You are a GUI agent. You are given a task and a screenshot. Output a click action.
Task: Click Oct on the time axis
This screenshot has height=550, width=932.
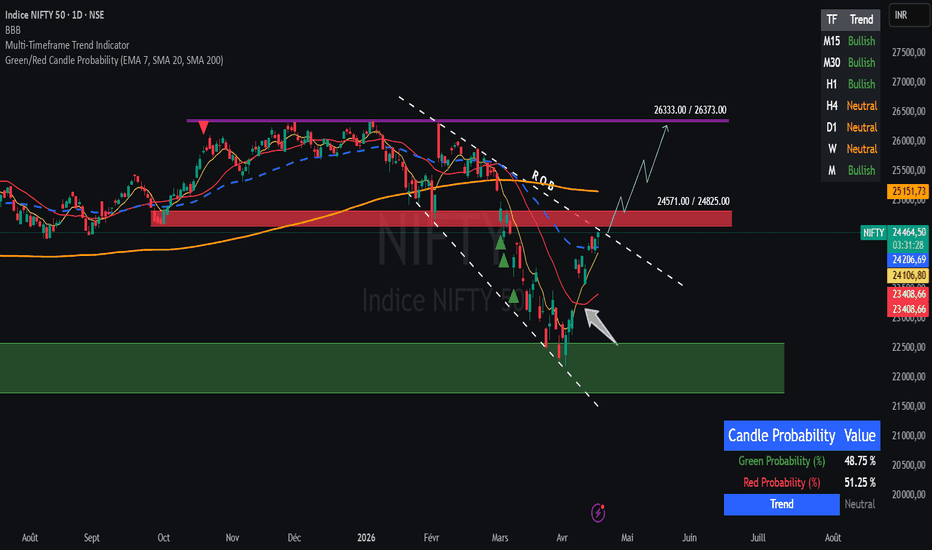pos(163,538)
